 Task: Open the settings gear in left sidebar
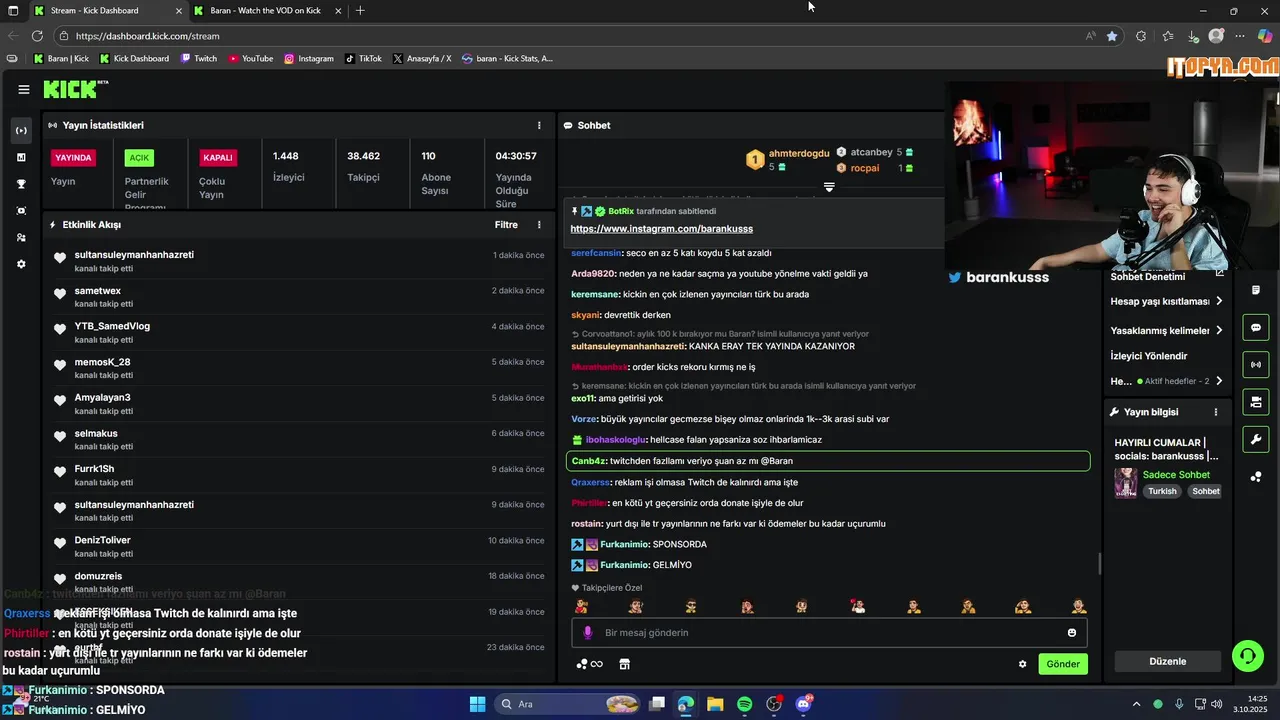point(21,264)
